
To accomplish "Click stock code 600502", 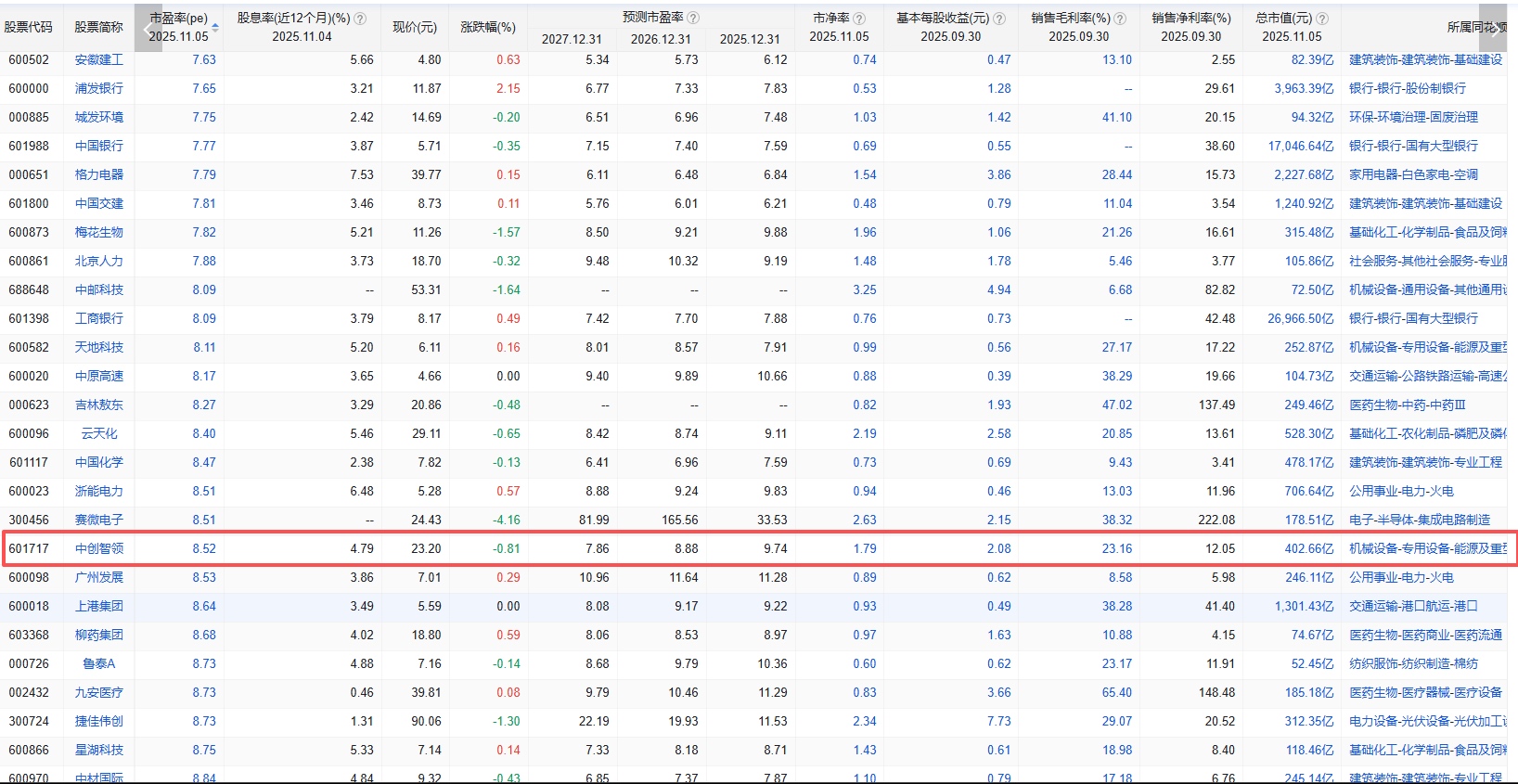I will click(29, 59).
